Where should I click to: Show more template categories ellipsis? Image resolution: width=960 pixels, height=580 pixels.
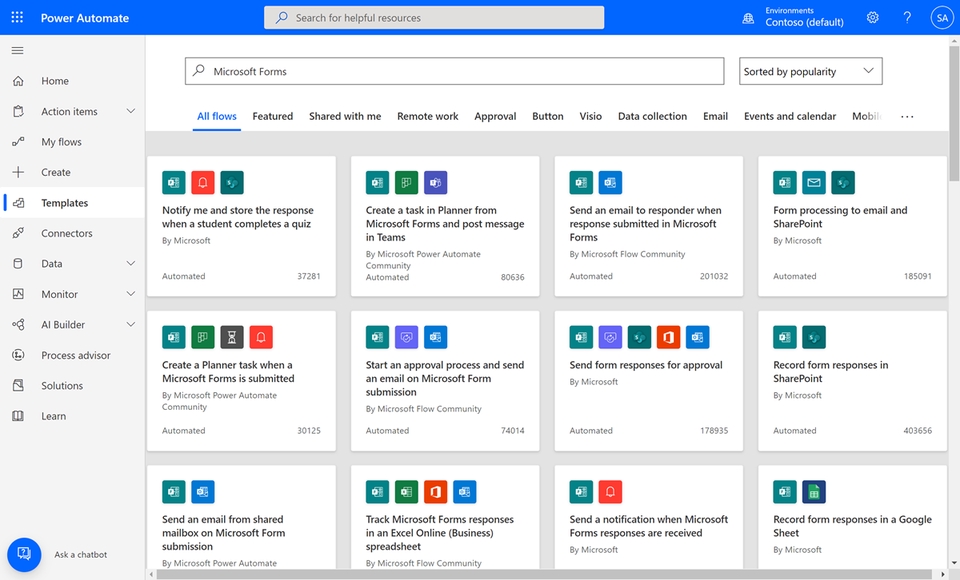[907, 116]
